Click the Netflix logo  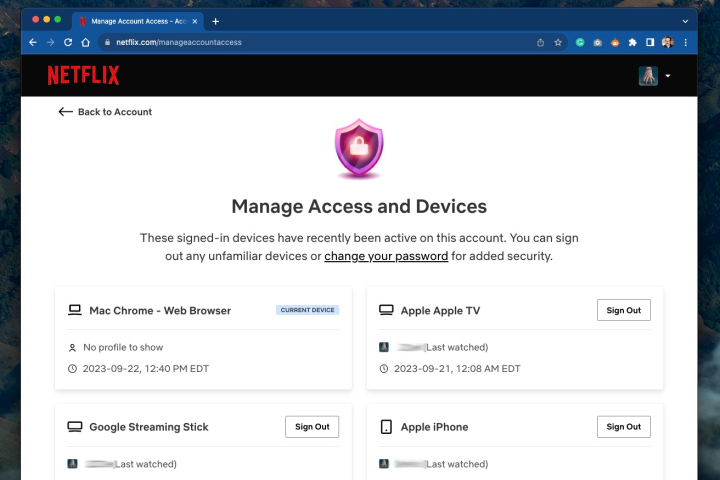[x=83, y=75]
